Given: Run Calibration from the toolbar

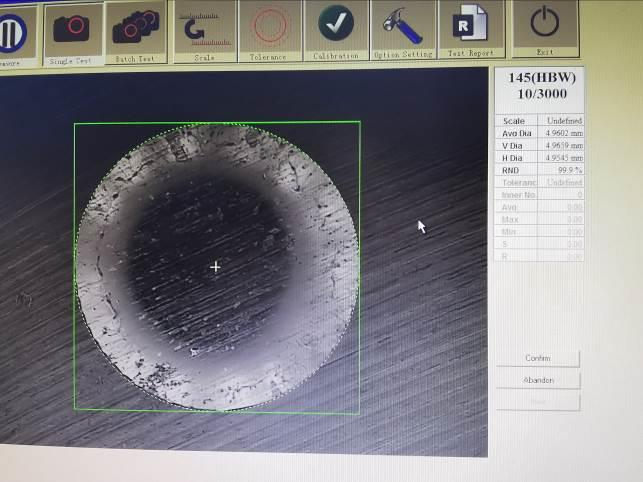Looking at the screenshot, I should (x=336, y=27).
